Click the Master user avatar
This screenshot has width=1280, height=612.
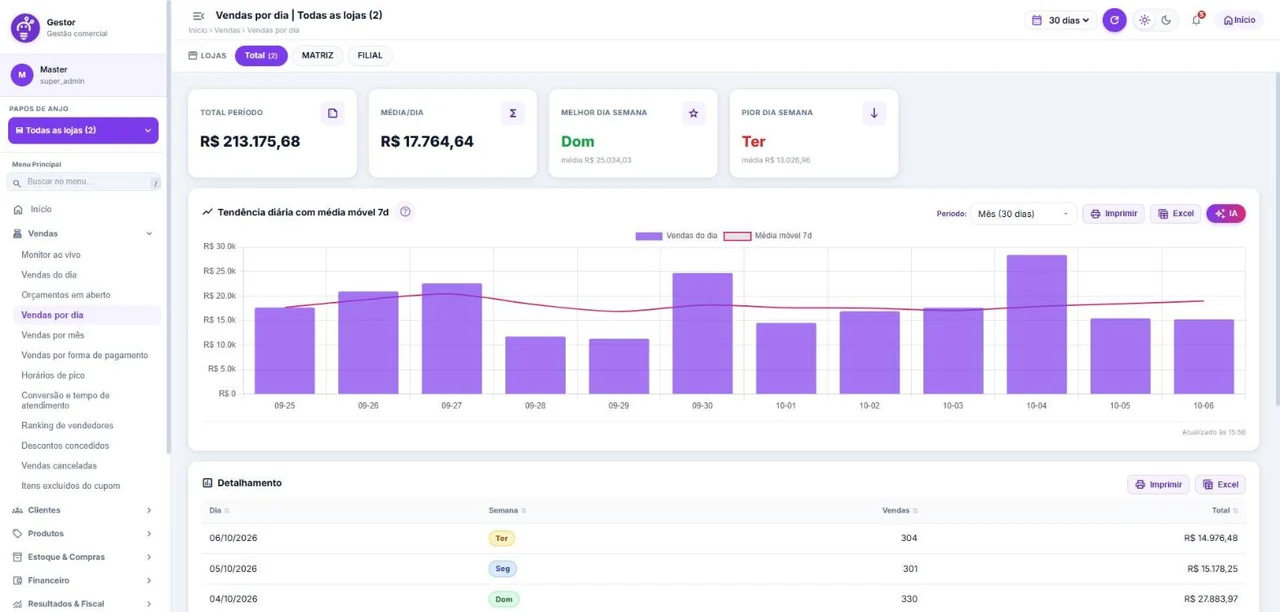[22, 75]
